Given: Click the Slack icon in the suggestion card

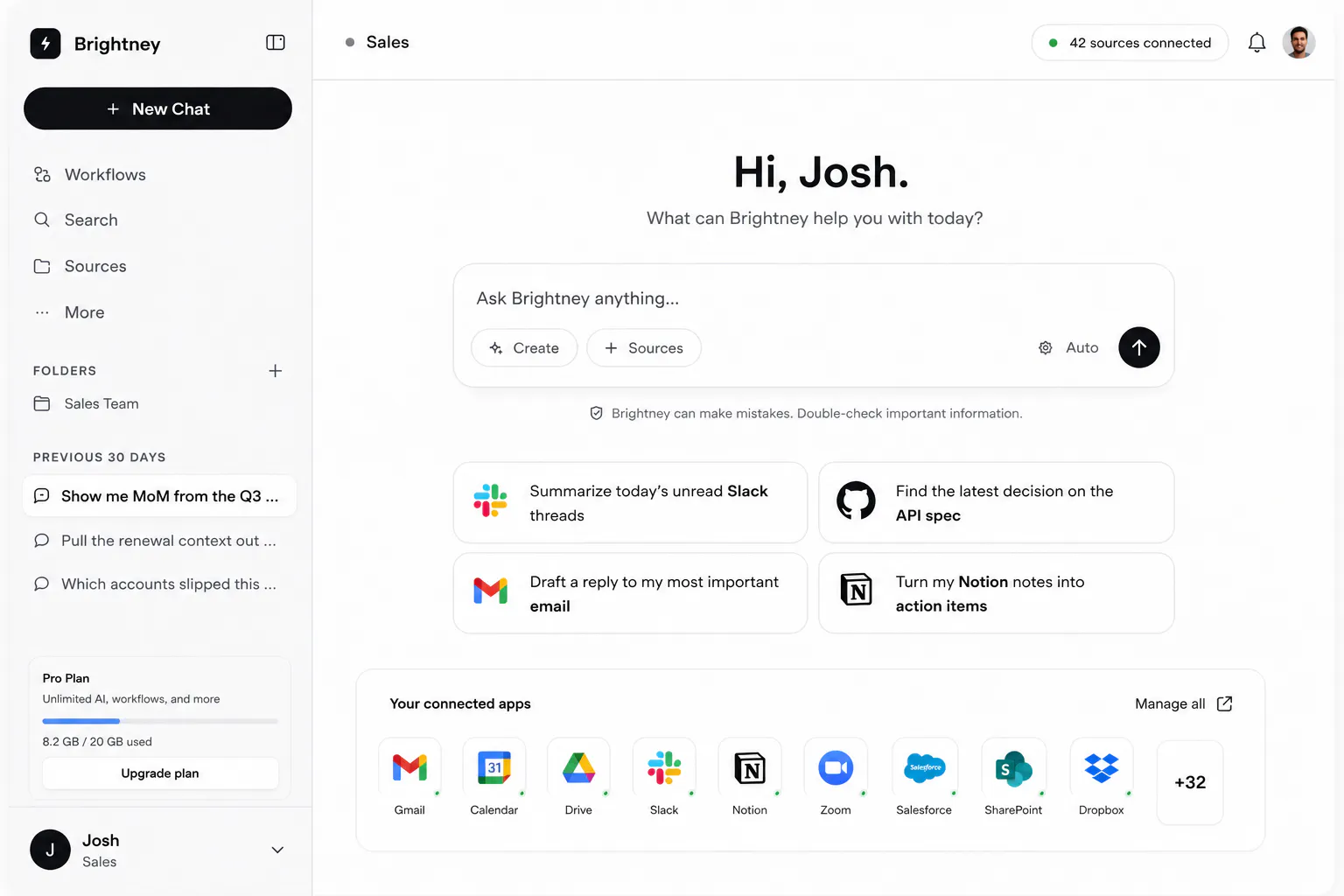Looking at the screenshot, I should click(490, 501).
